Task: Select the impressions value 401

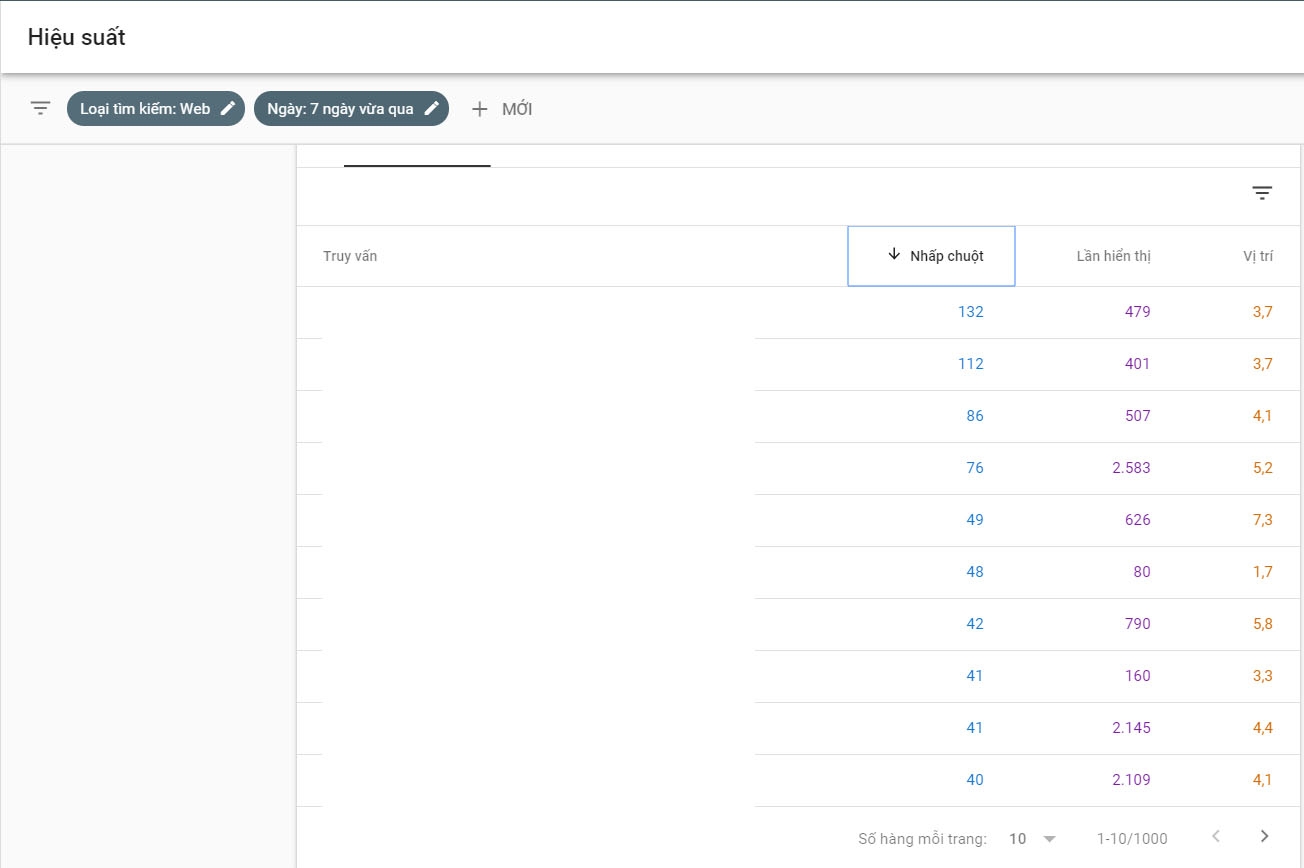Action: point(1138,364)
